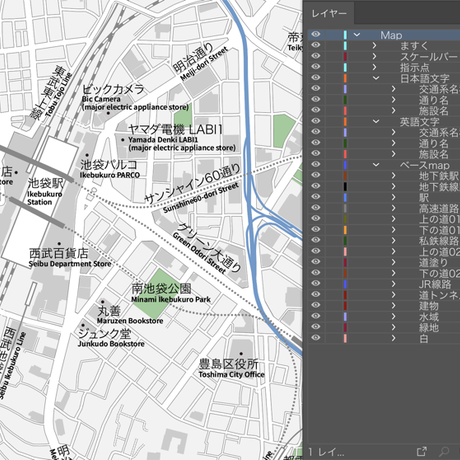Hide the Map layer via eye icon

click(x=316, y=34)
